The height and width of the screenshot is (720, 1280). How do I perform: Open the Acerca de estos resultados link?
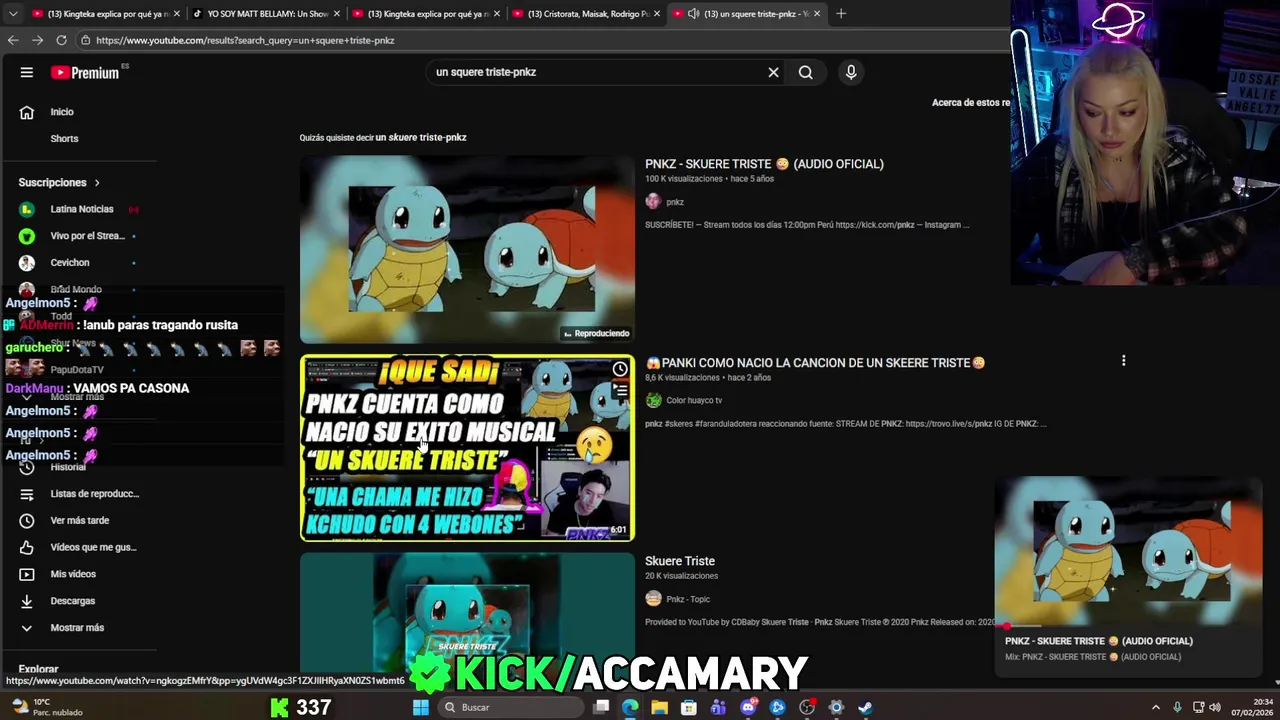971,102
